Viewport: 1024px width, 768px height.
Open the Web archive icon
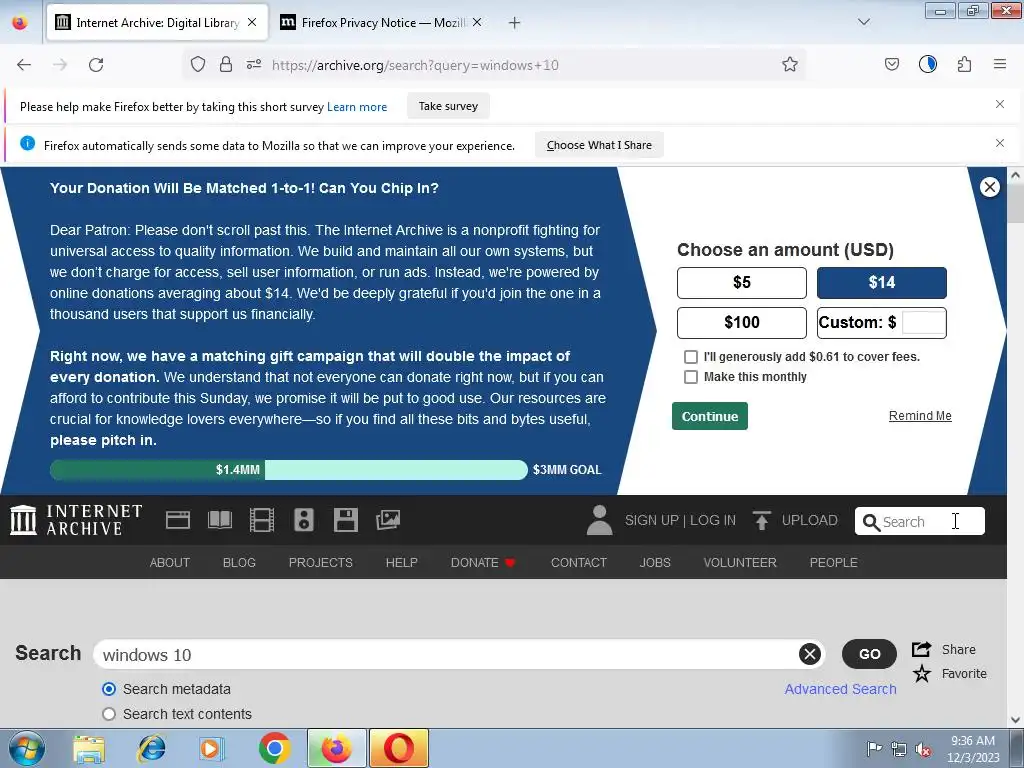pyautogui.click(x=178, y=520)
